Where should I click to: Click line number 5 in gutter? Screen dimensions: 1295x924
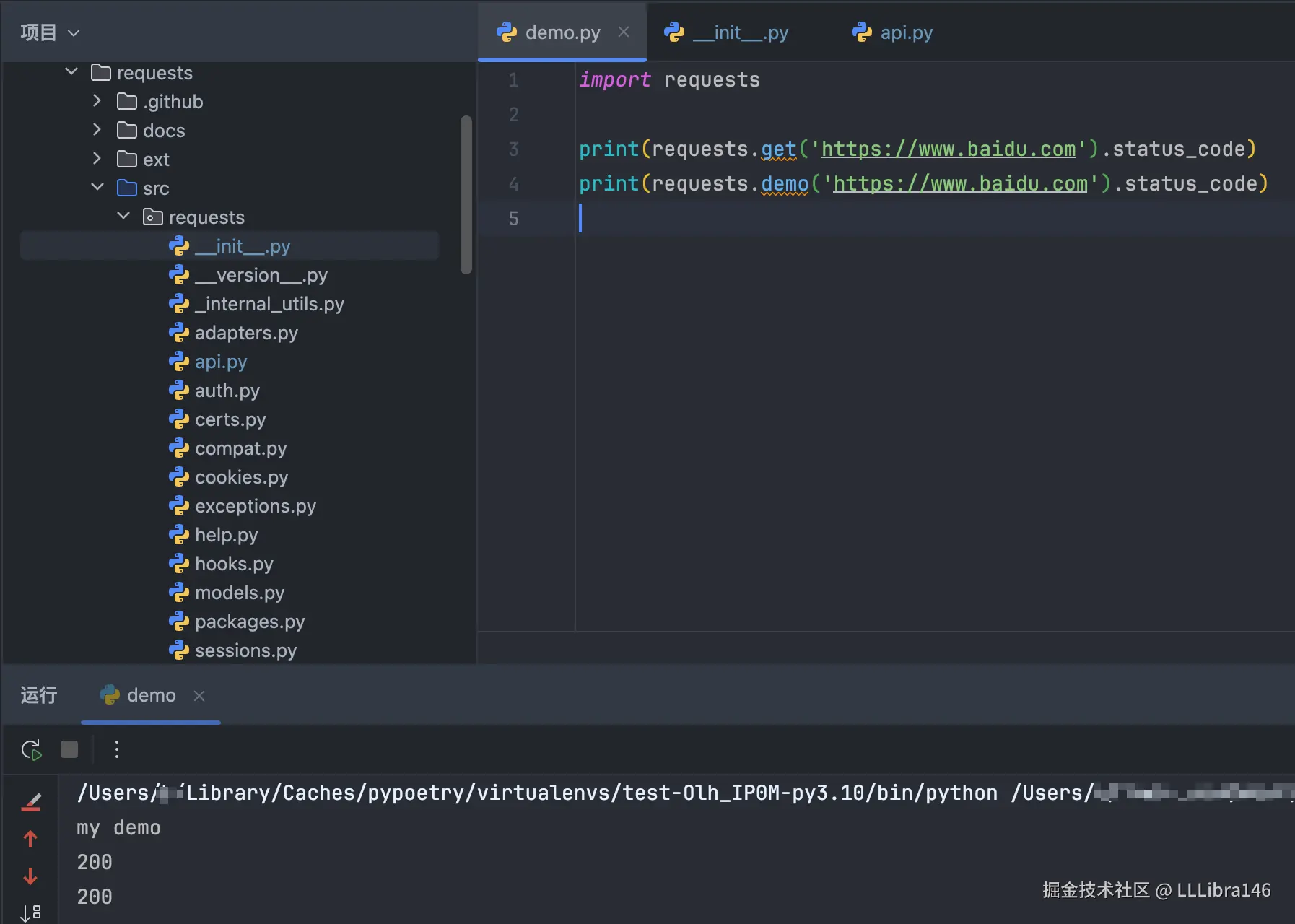(513, 218)
